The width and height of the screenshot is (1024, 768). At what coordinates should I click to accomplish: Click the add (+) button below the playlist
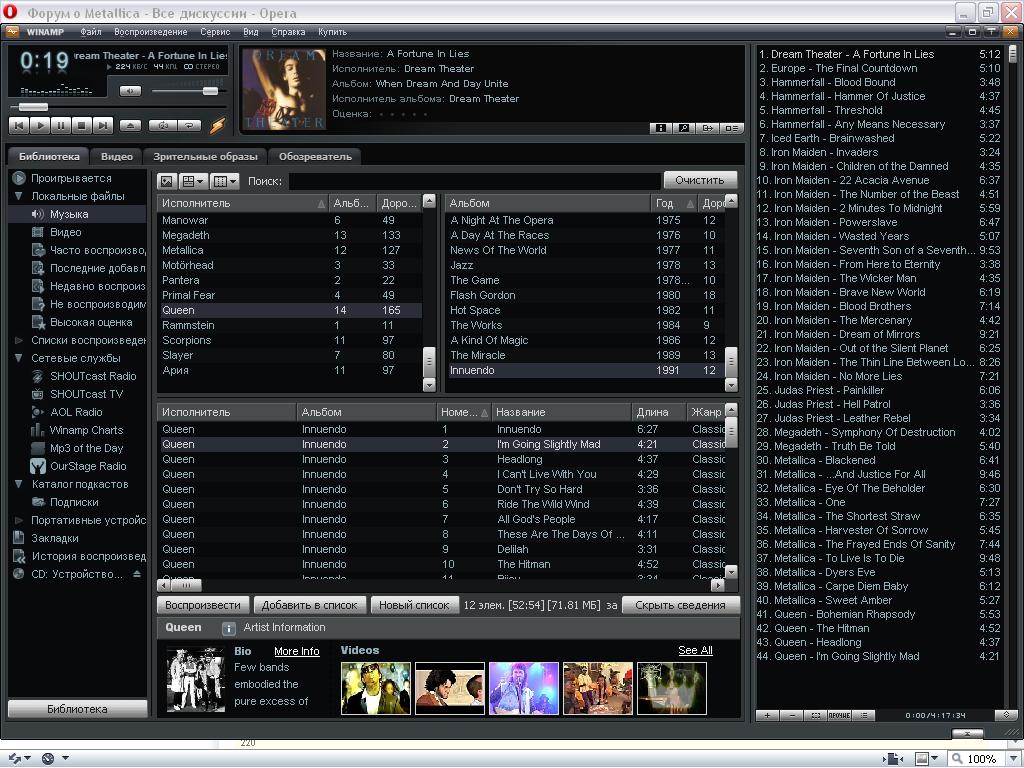tap(767, 715)
